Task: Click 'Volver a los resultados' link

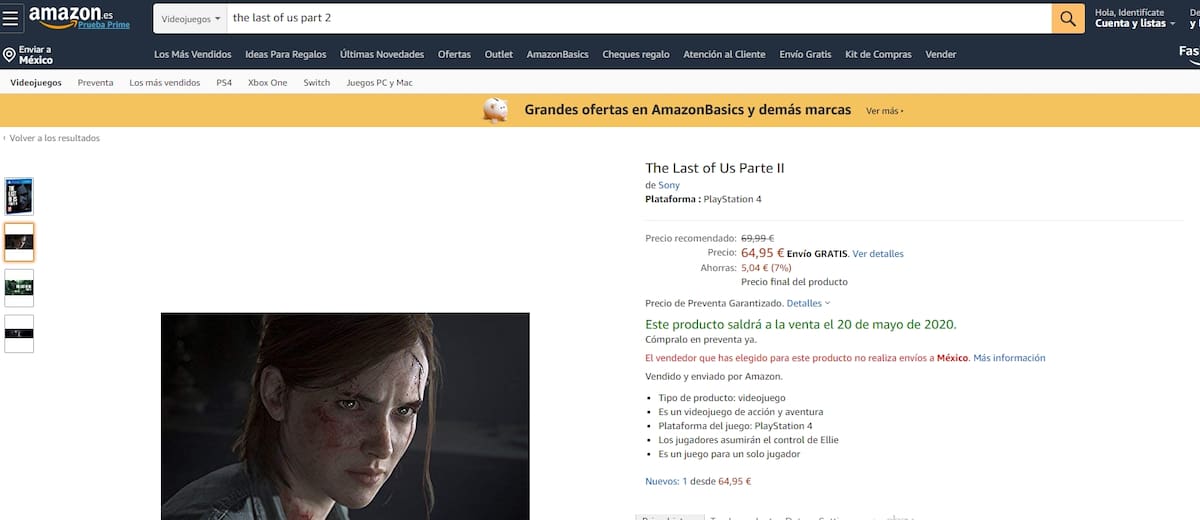Action: [52, 138]
